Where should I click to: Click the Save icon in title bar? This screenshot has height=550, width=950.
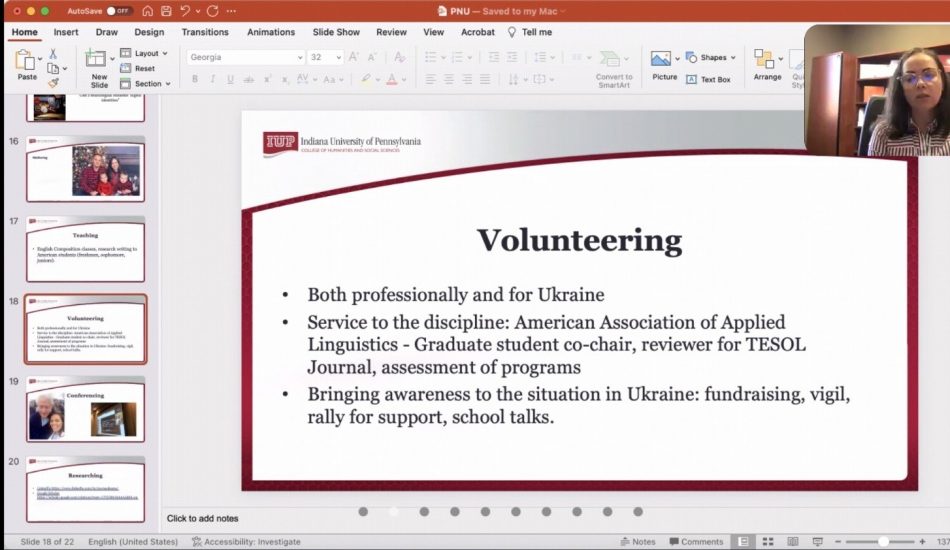coord(166,11)
